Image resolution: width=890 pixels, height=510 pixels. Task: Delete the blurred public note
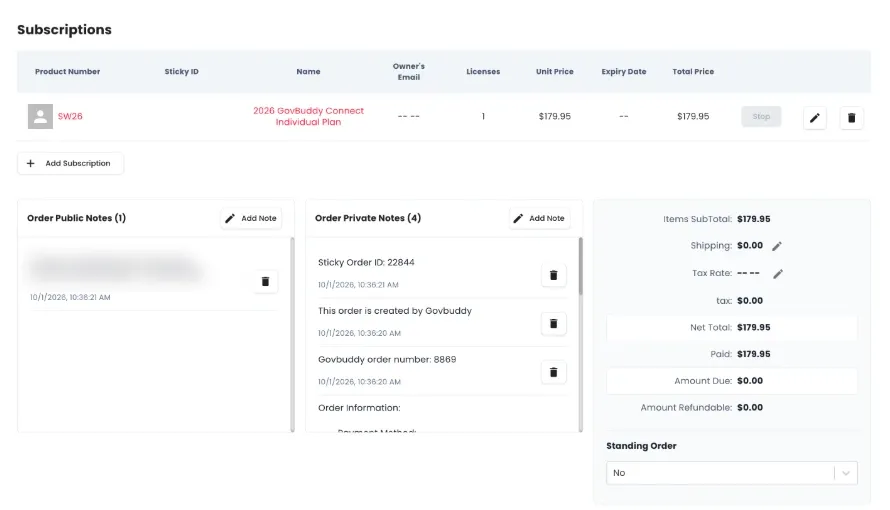[x=265, y=281]
